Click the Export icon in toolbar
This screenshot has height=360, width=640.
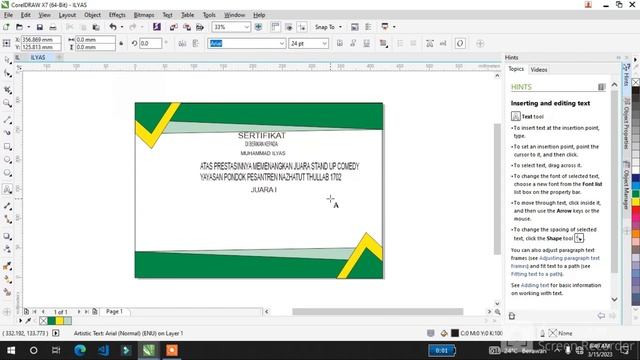(x=187, y=27)
